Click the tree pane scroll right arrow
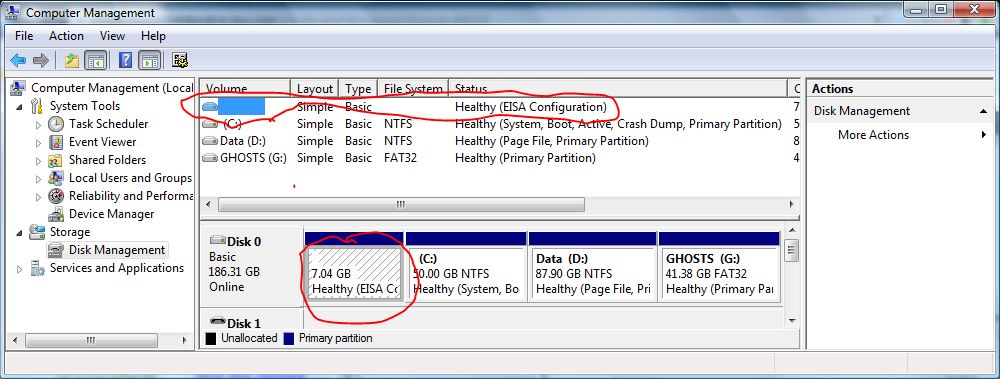 coord(186,340)
